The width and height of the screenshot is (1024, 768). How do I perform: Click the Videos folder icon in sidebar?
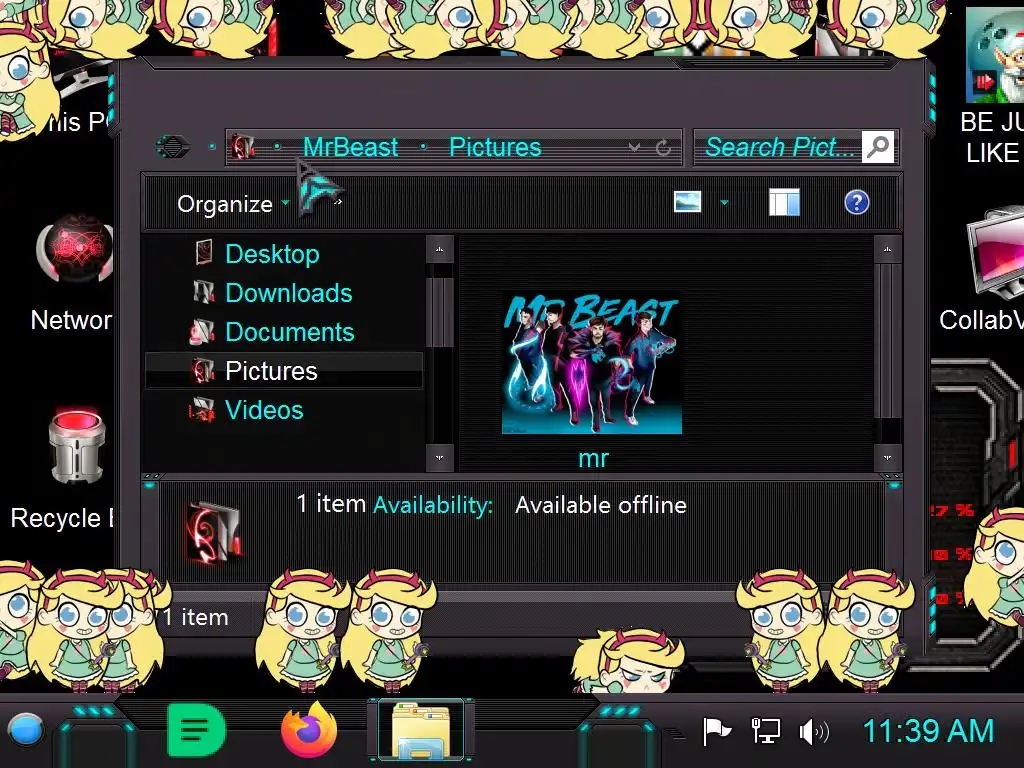click(202, 410)
